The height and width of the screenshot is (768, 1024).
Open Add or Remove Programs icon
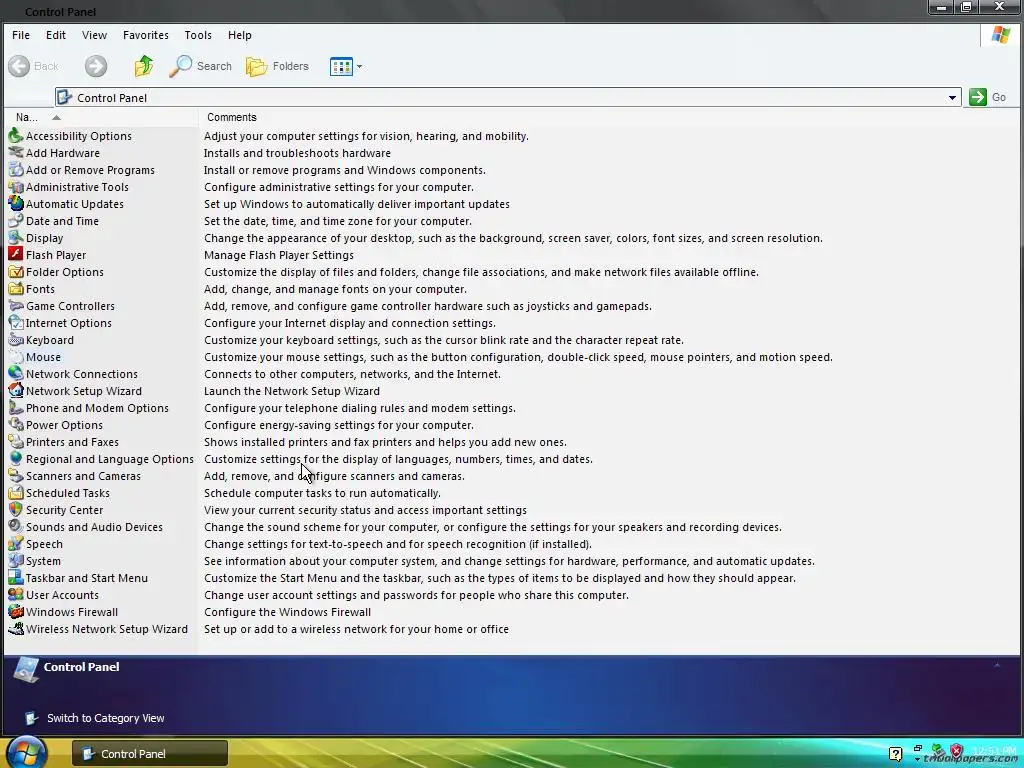pyautogui.click(x=16, y=170)
